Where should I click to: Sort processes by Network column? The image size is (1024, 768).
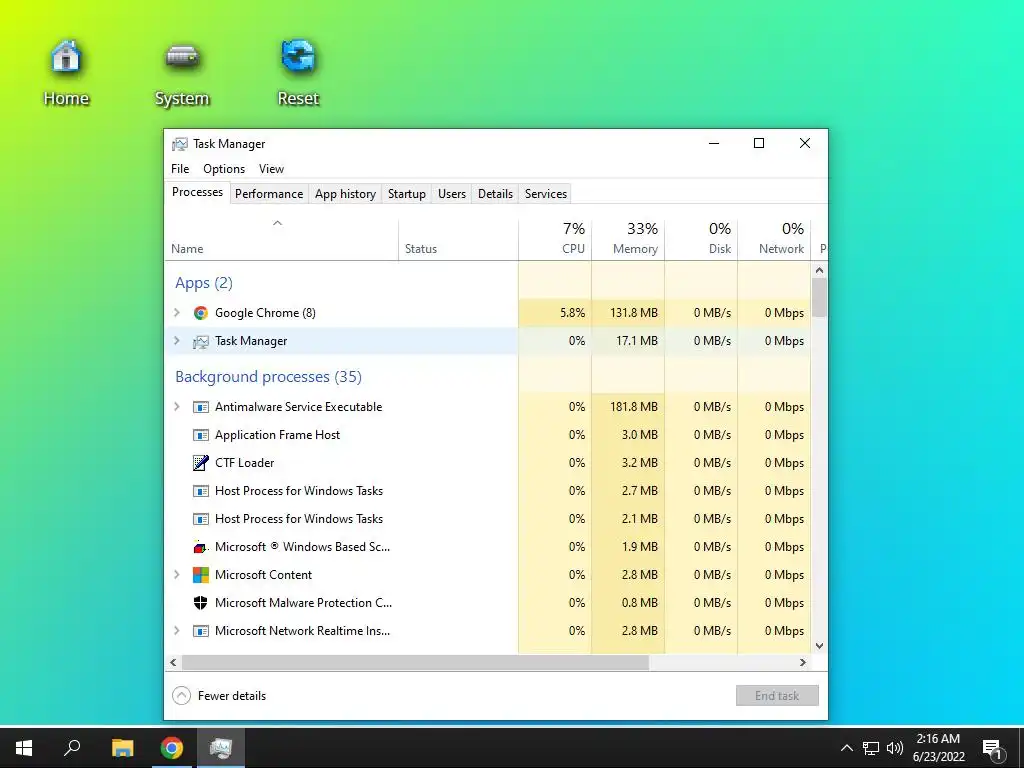[x=774, y=240]
